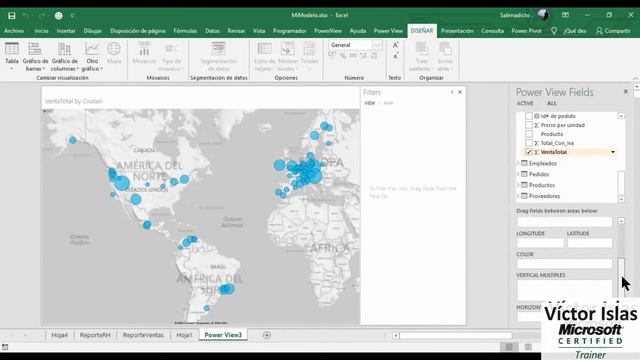The image size is (640, 360).
Task: Switch to the Presentación tab
Action: (457, 31)
